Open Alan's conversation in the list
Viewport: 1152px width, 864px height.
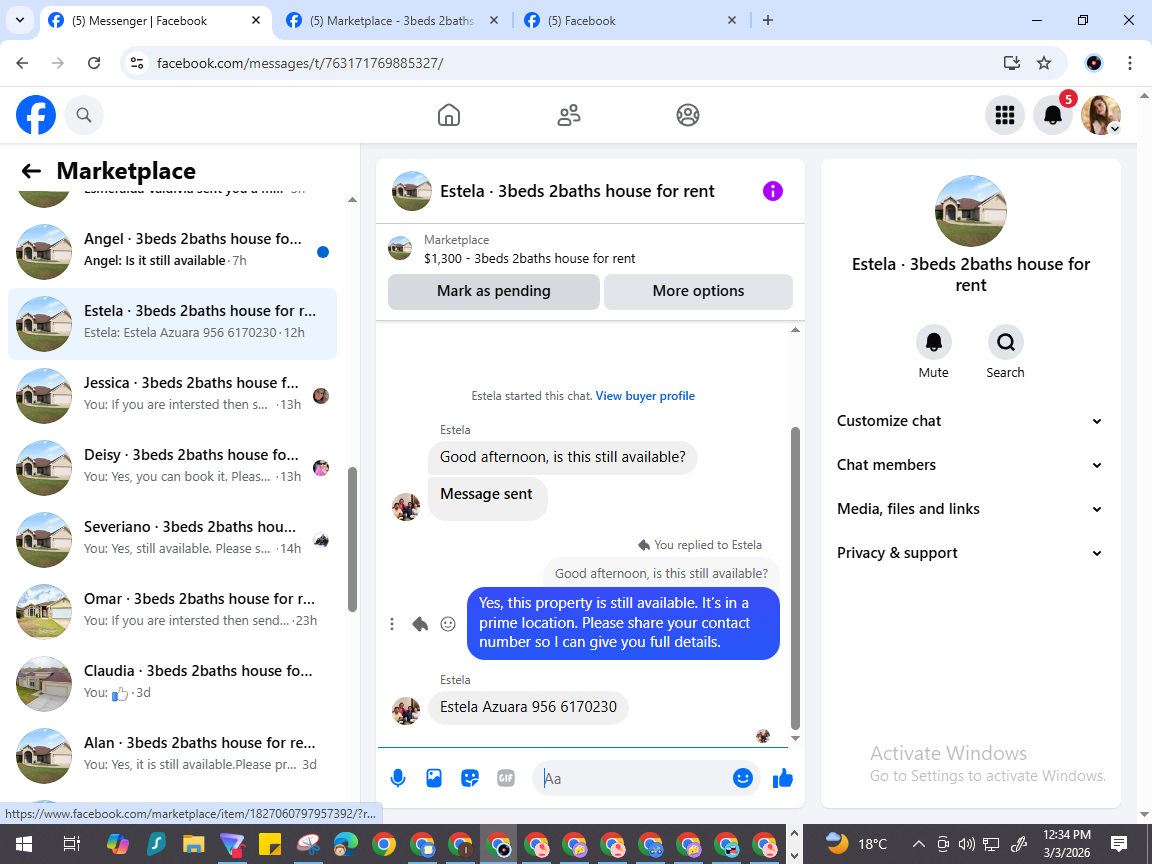point(172,756)
